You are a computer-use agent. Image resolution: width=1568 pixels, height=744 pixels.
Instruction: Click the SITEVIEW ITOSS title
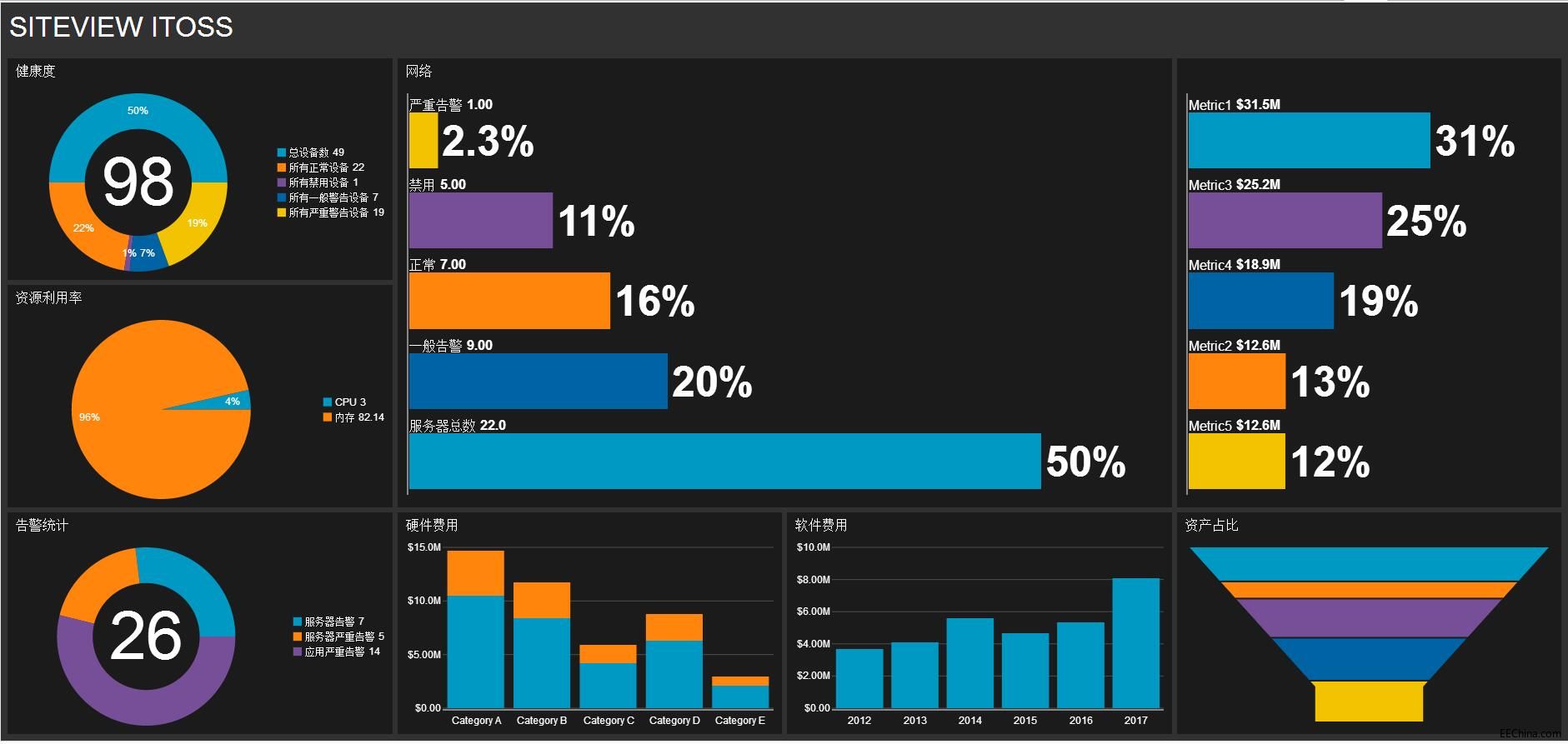coord(121,27)
